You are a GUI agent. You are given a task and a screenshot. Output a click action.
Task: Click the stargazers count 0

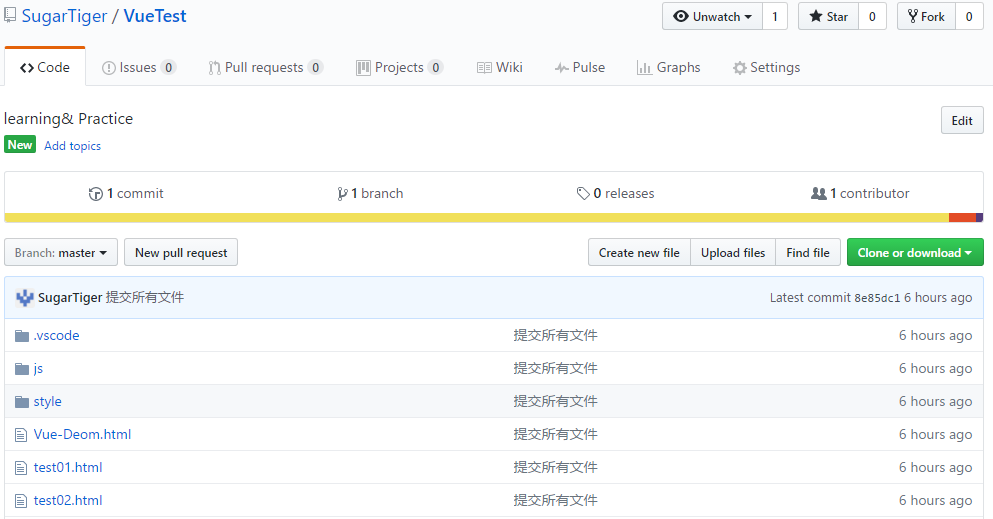point(872,16)
